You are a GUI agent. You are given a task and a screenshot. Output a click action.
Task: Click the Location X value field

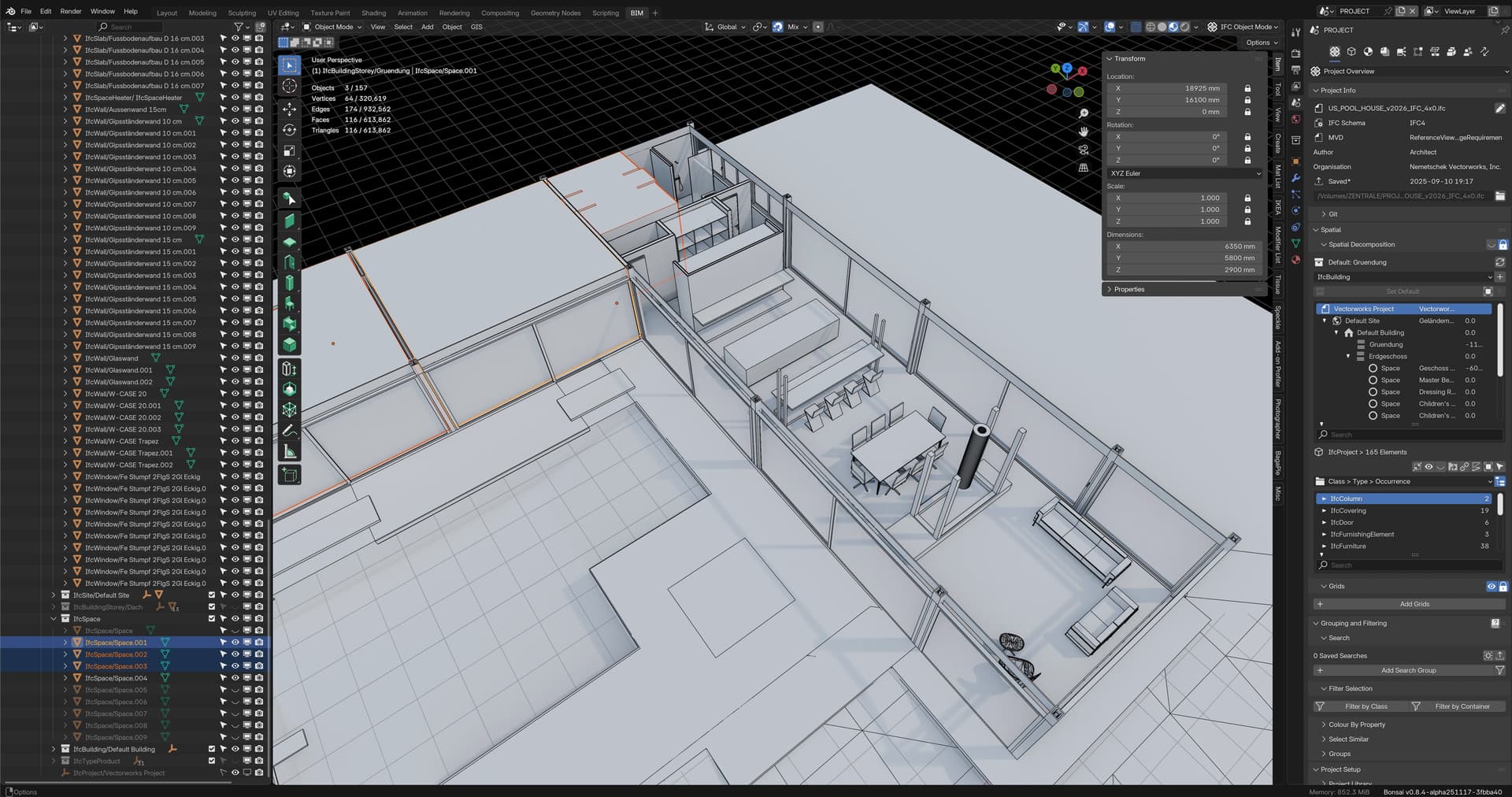[1172, 88]
